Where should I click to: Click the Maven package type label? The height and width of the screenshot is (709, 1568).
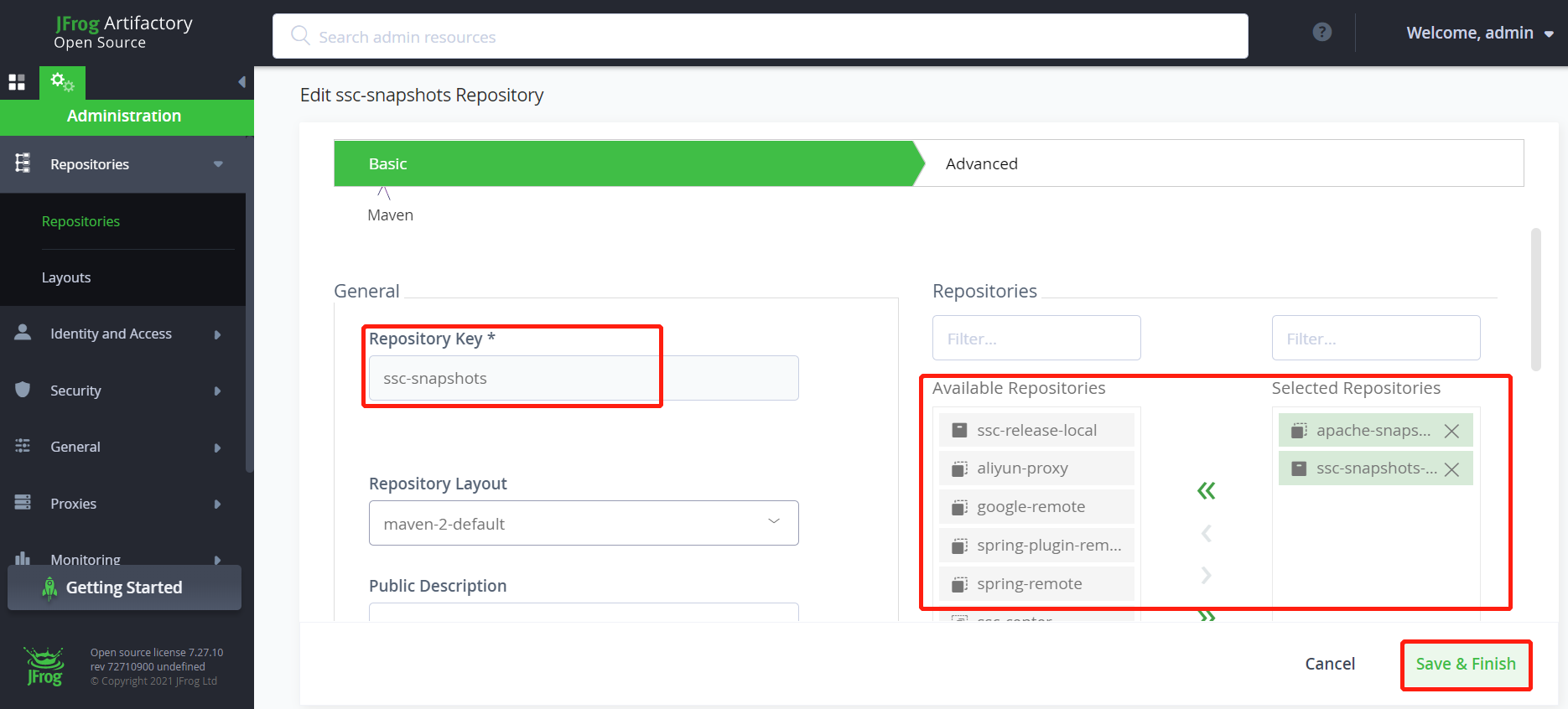tap(390, 215)
